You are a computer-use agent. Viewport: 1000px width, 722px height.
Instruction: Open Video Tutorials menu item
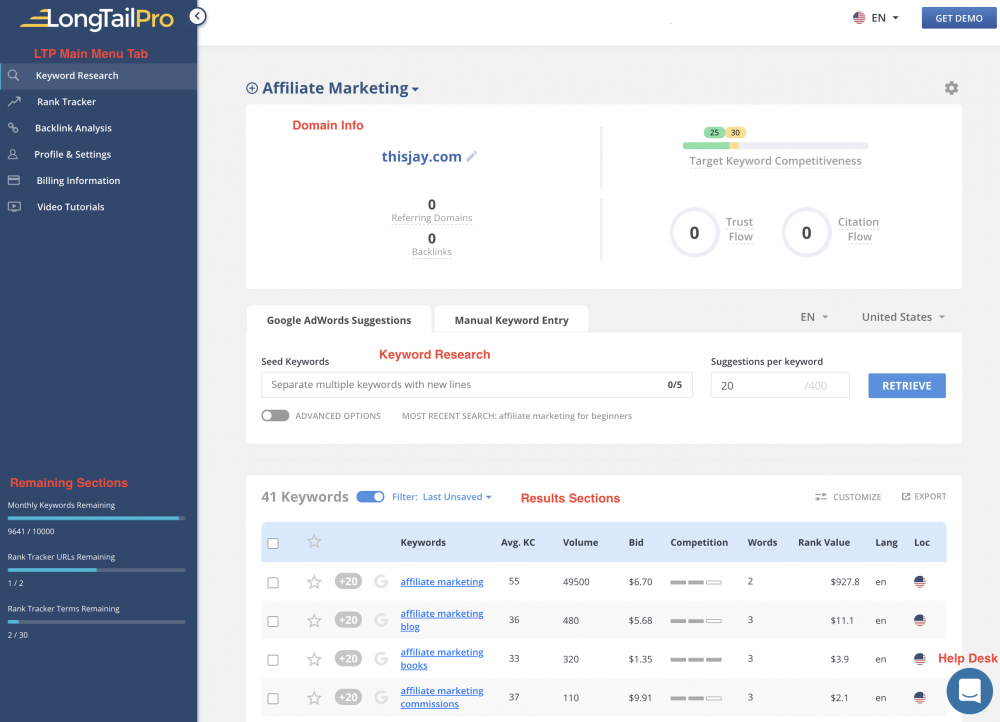(98, 207)
